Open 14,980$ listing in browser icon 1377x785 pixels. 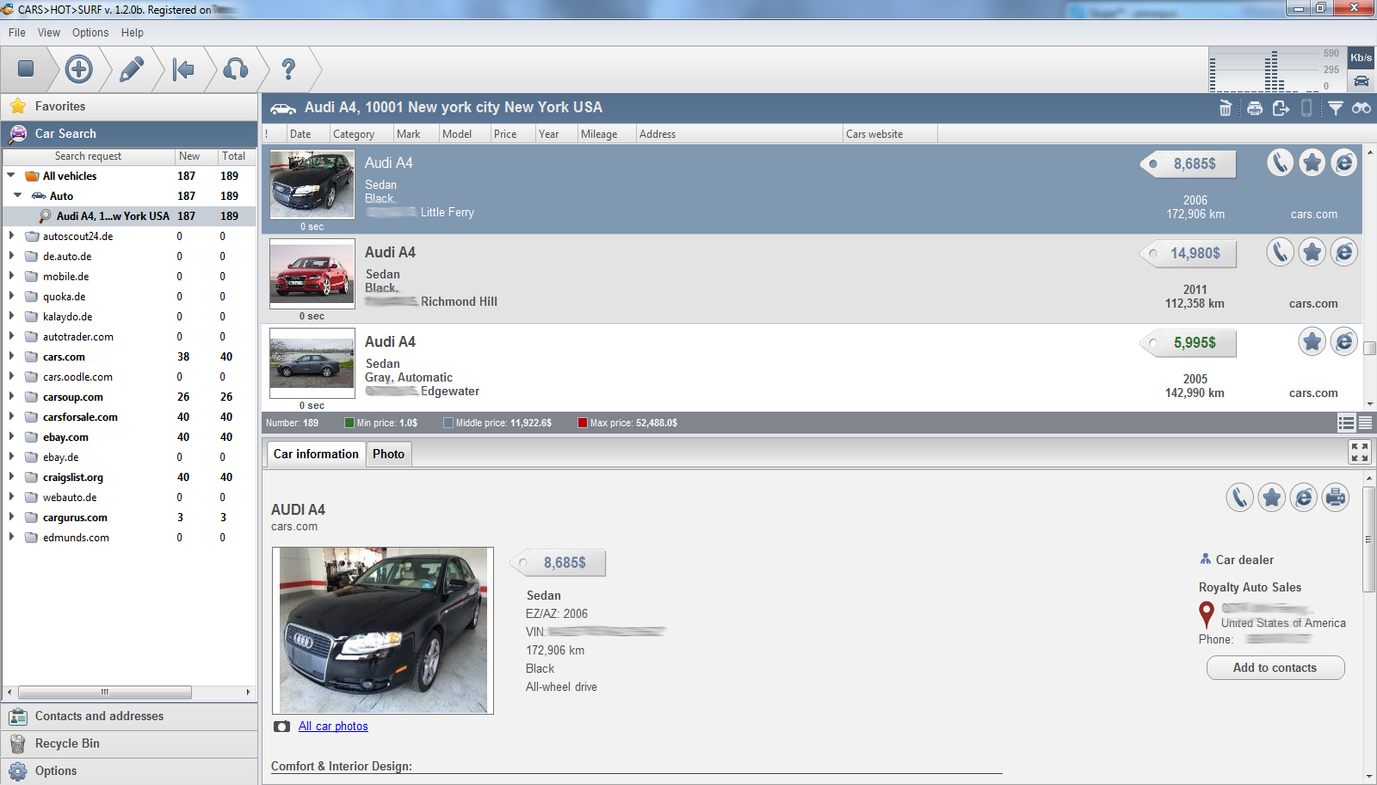pos(1344,252)
